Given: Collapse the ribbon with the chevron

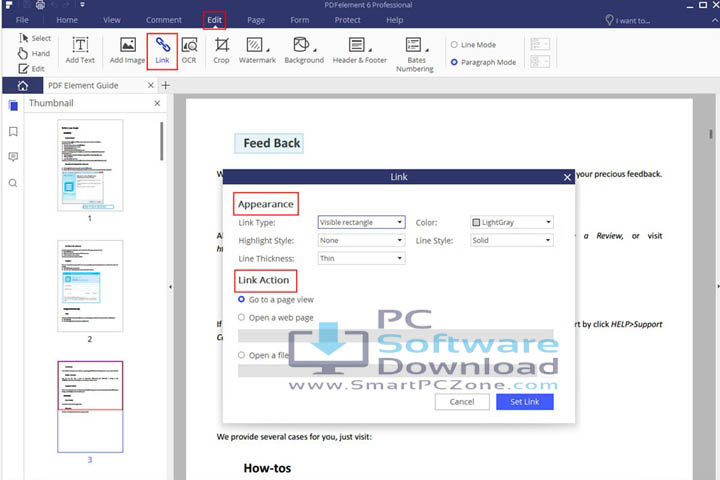Looking at the screenshot, I should coord(714,20).
